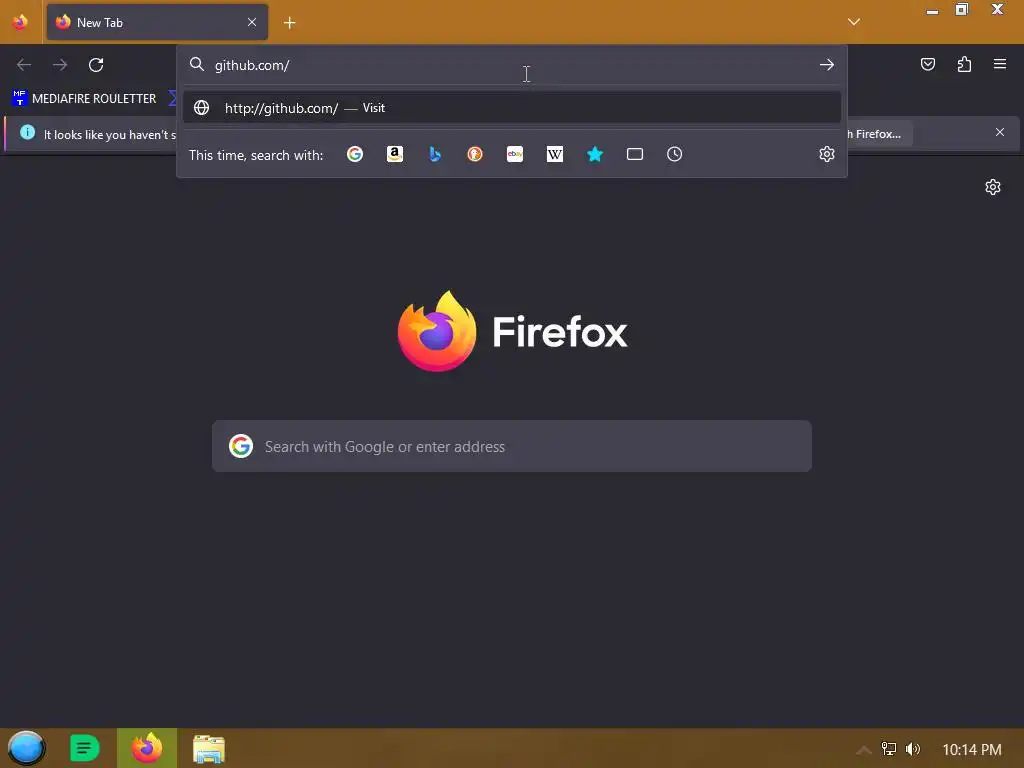Open a new tab with plus button
1024x768 pixels.
tap(289, 23)
